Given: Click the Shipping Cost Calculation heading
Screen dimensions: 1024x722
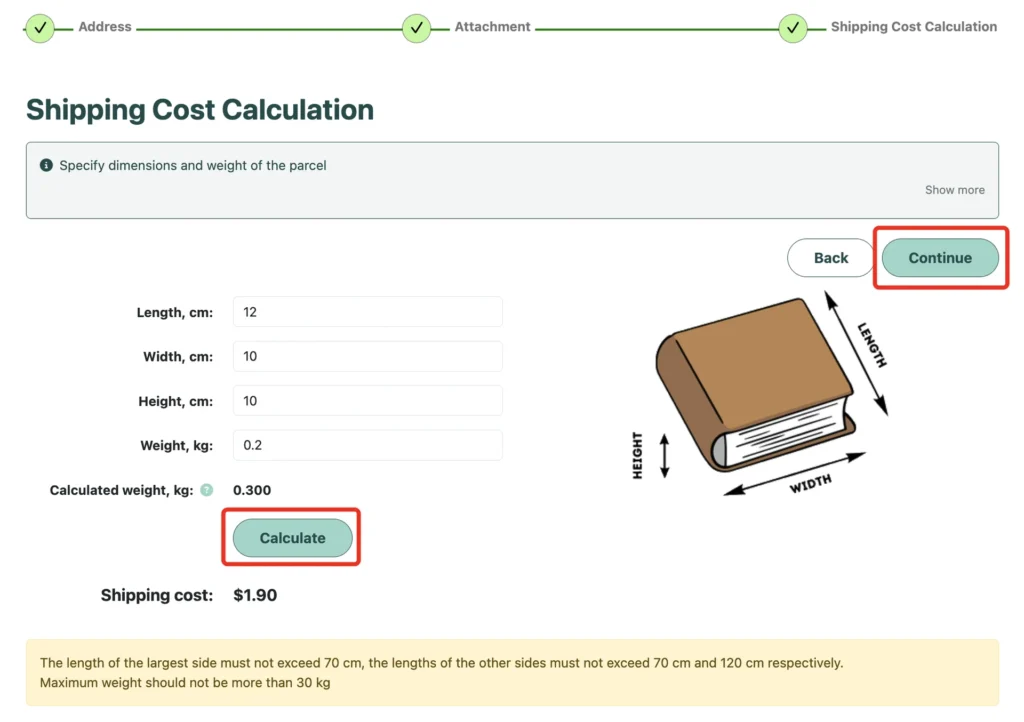Looking at the screenshot, I should [200, 110].
